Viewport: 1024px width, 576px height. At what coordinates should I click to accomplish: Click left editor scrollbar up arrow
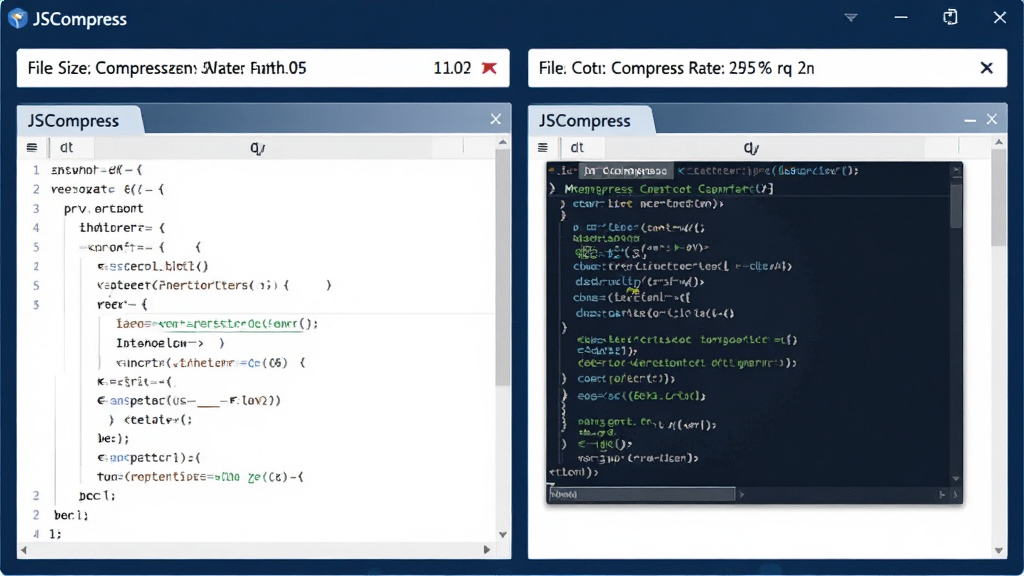(x=502, y=142)
